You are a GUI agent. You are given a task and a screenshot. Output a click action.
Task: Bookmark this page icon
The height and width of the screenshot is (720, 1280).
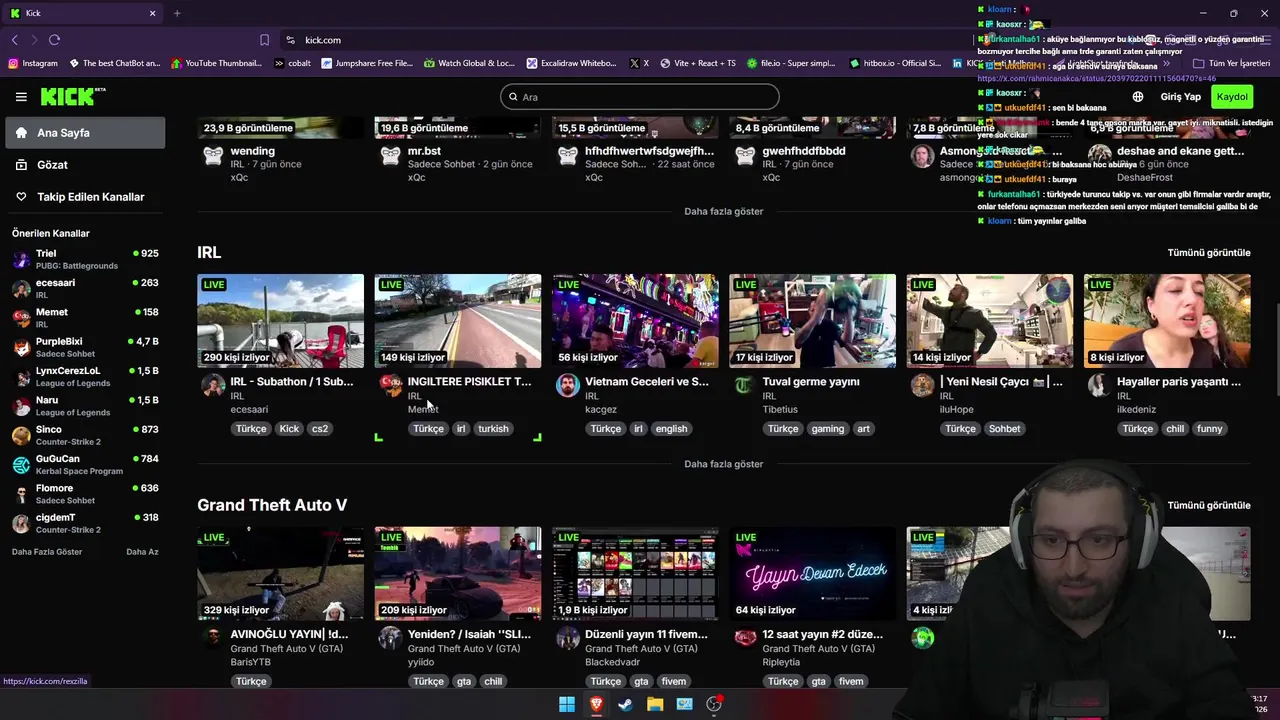(x=264, y=40)
